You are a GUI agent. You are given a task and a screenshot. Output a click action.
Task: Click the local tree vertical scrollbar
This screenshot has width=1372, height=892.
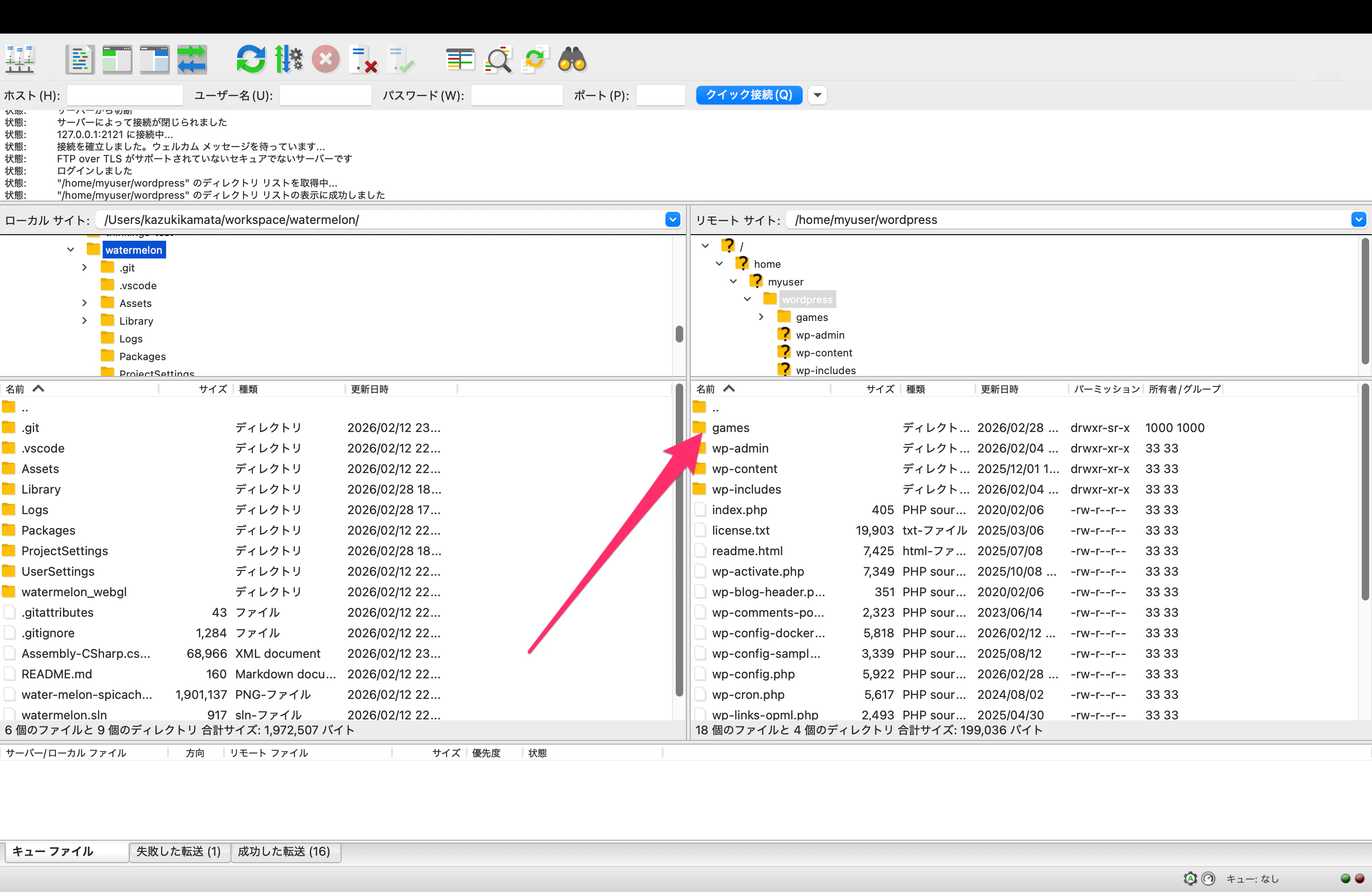click(679, 334)
